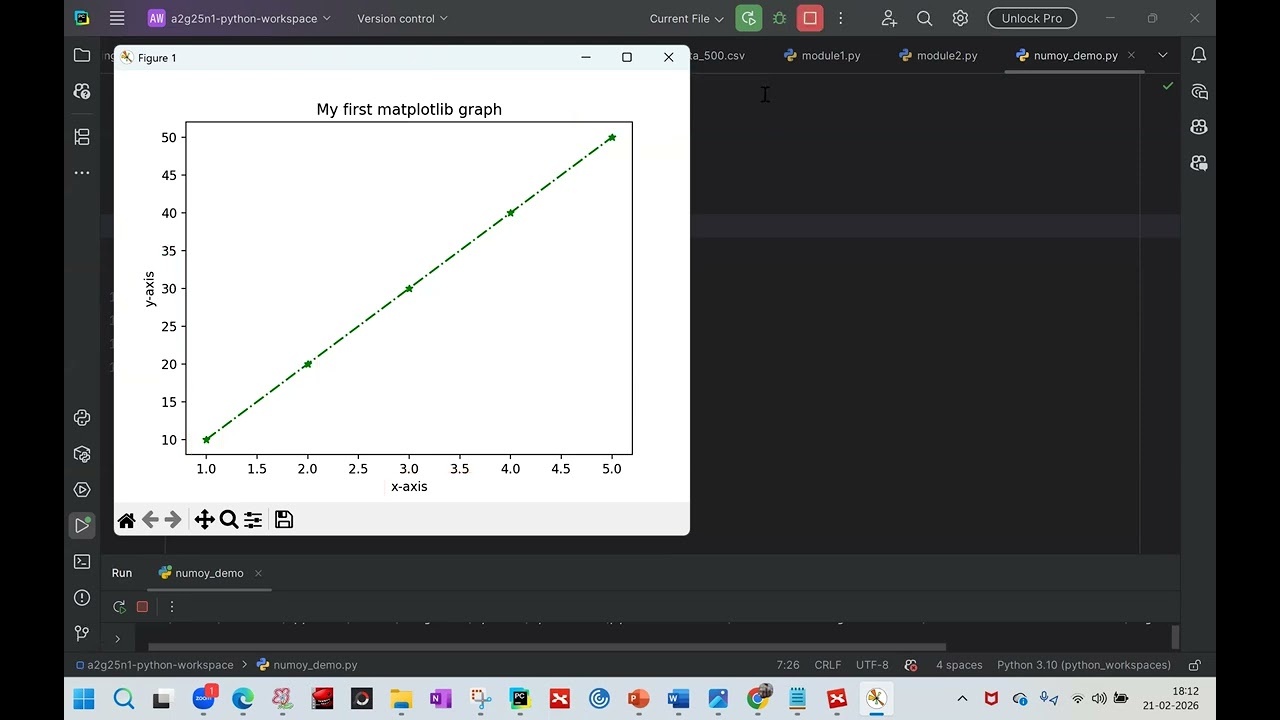Click the Debug bug icon

[779, 18]
